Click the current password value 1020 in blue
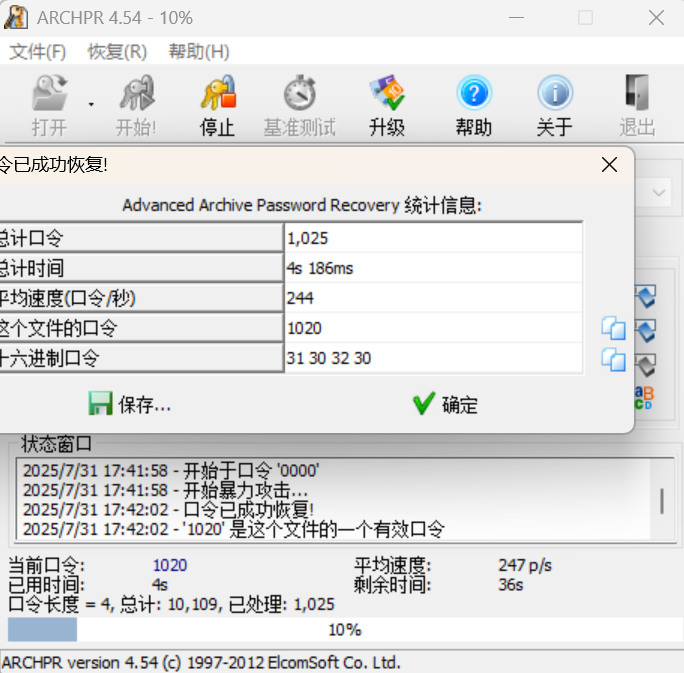This screenshot has height=673, width=684. tap(170, 565)
